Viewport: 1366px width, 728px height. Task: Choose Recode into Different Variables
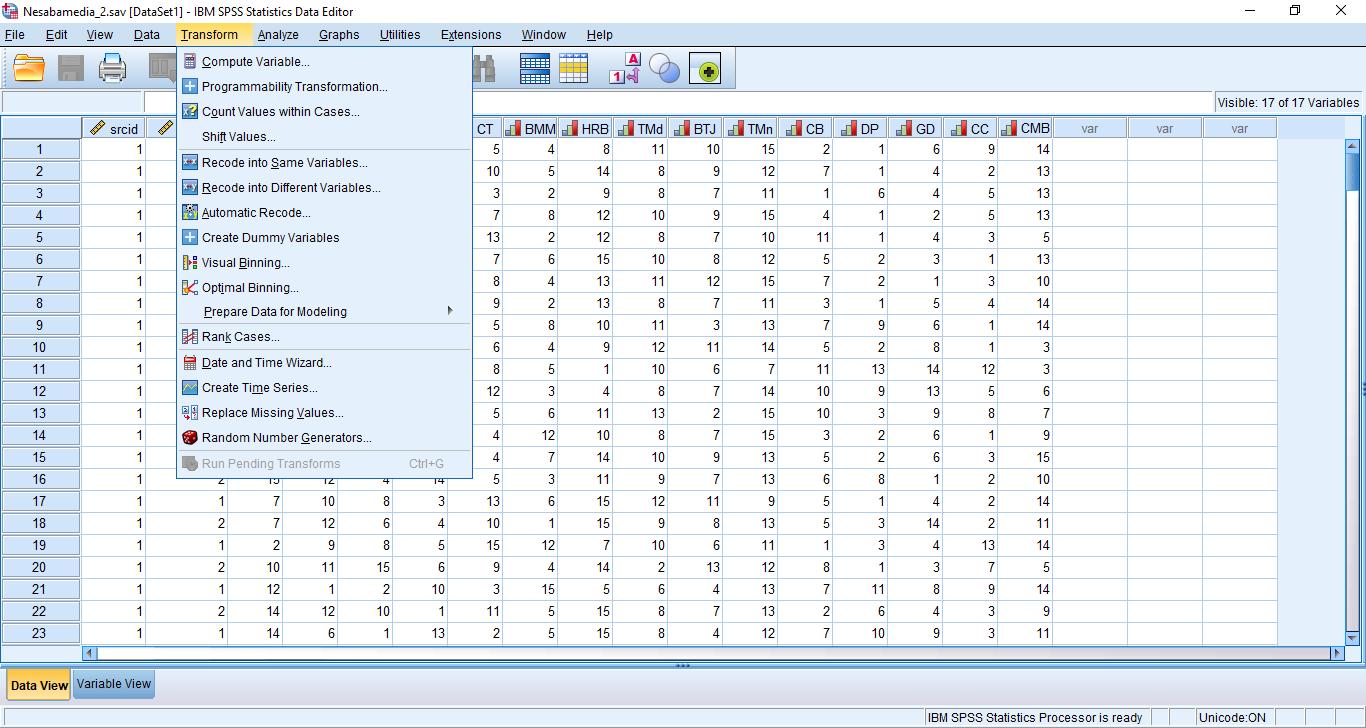290,188
